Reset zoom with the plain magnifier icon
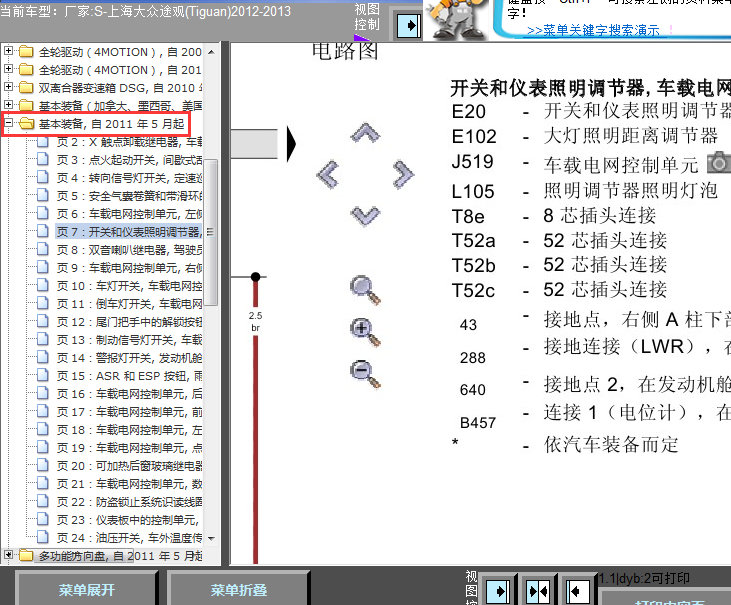 pyautogui.click(x=365, y=289)
